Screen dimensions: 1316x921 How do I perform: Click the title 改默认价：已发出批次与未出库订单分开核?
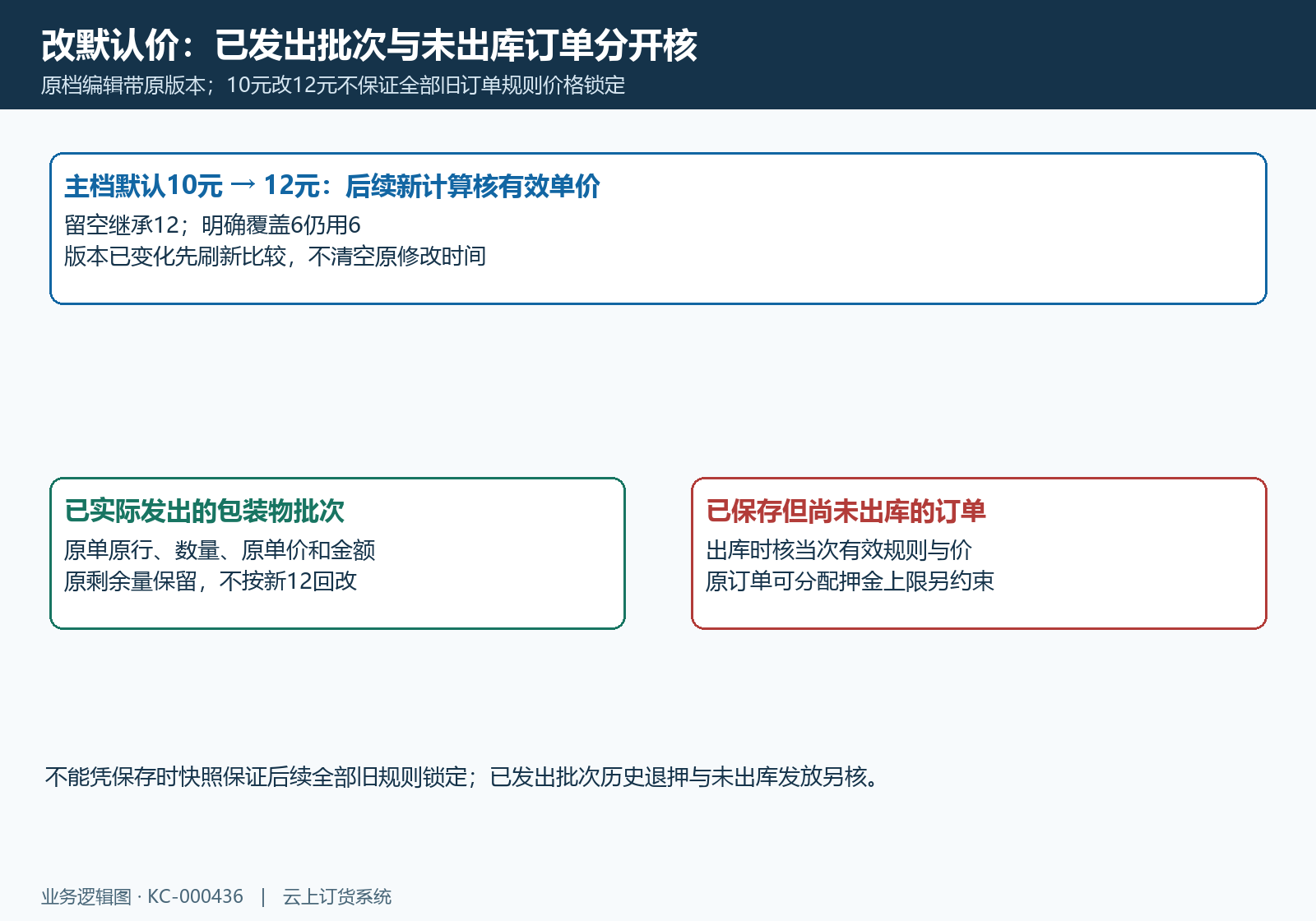[x=369, y=45]
